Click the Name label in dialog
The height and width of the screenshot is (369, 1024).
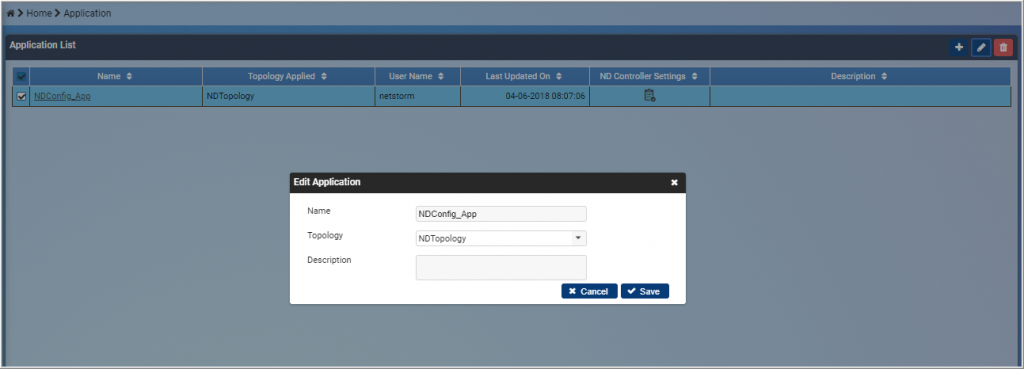pos(319,211)
